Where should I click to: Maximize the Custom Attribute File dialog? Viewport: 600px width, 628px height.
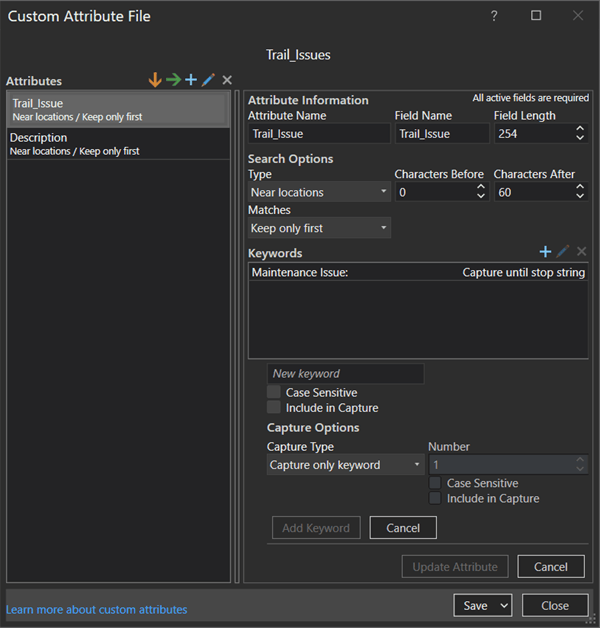[x=536, y=15]
